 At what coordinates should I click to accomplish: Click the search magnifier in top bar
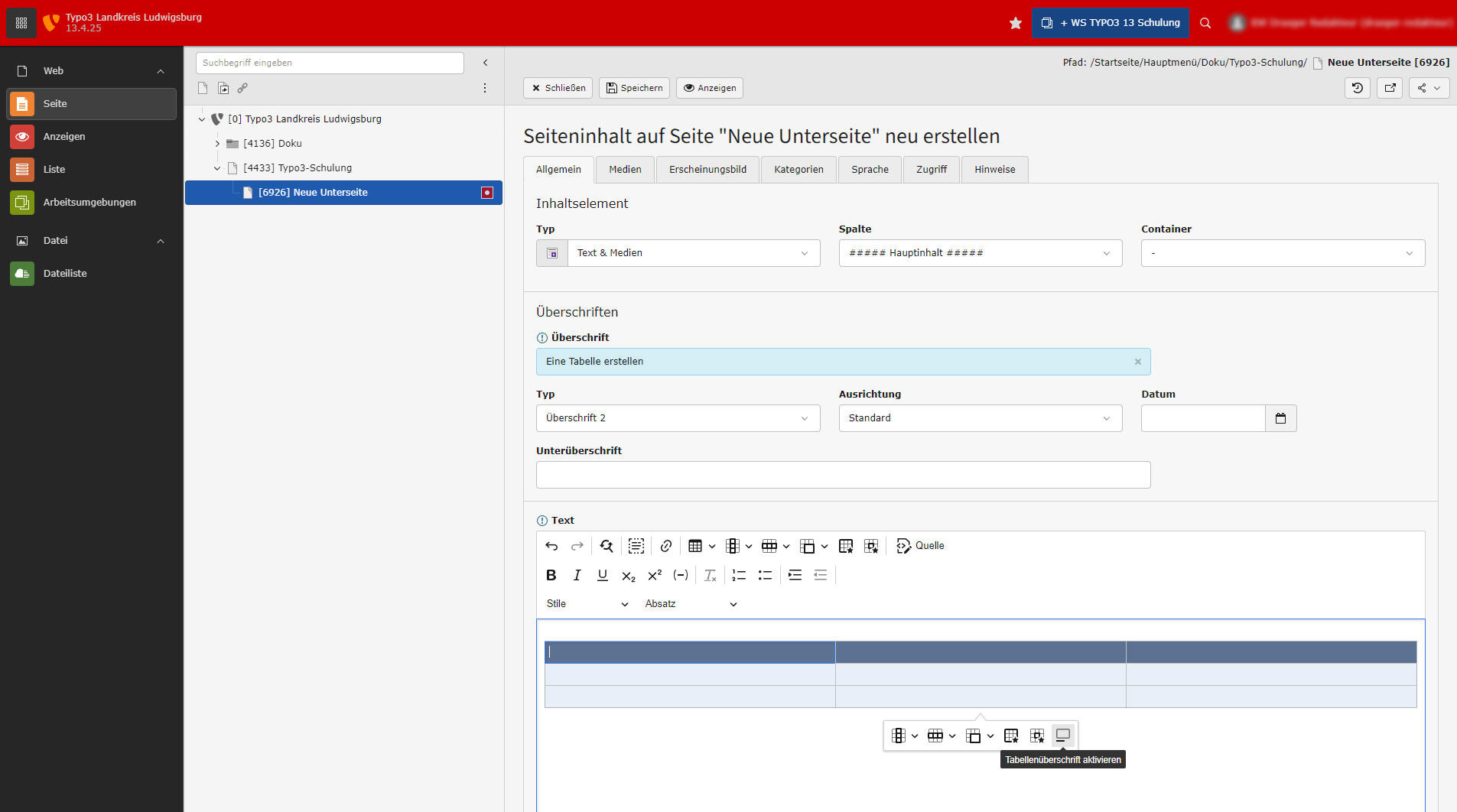[1205, 23]
